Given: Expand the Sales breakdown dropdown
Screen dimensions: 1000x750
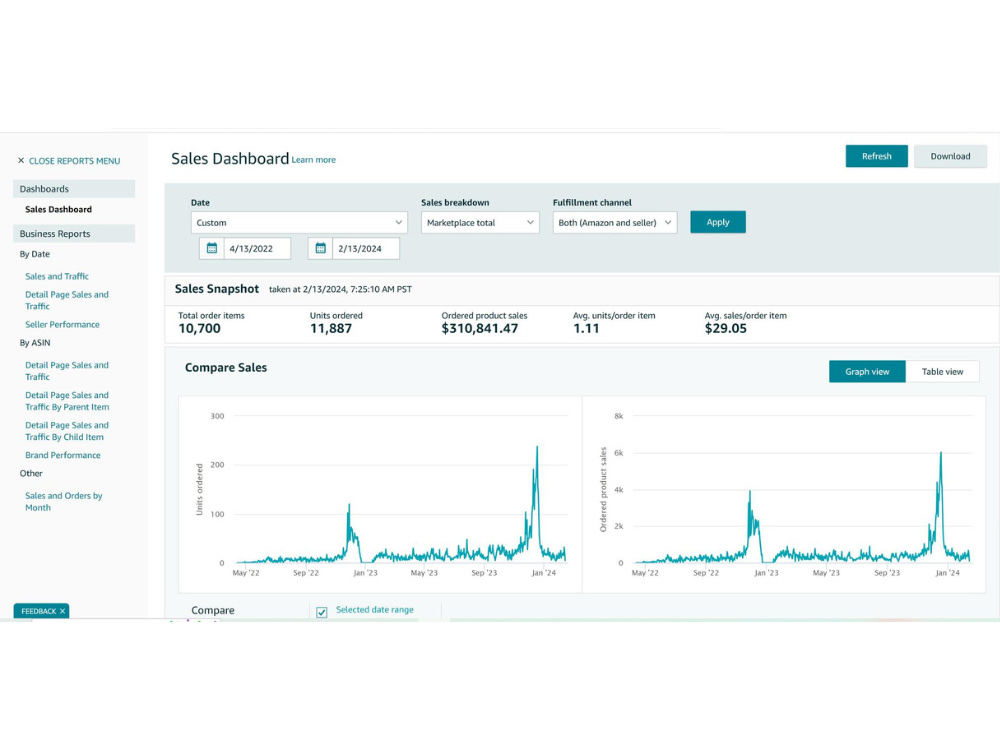Looking at the screenshot, I should tap(480, 223).
